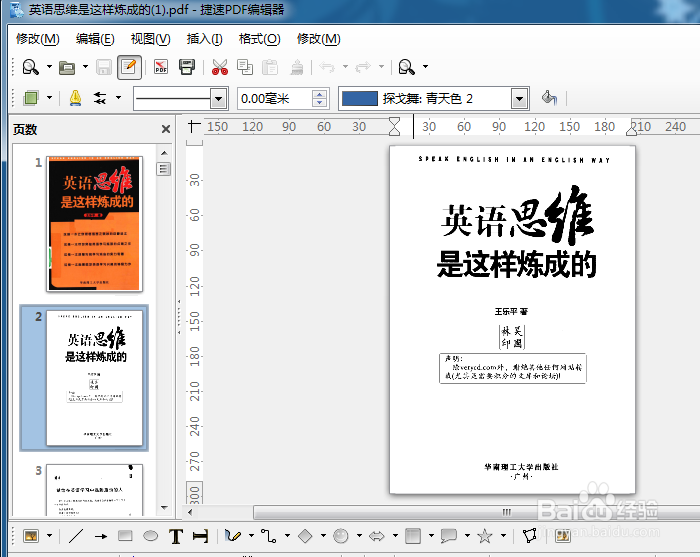This screenshot has height=557, width=700.
Task: Click the redo arrow icon
Action: tap(363, 67)
